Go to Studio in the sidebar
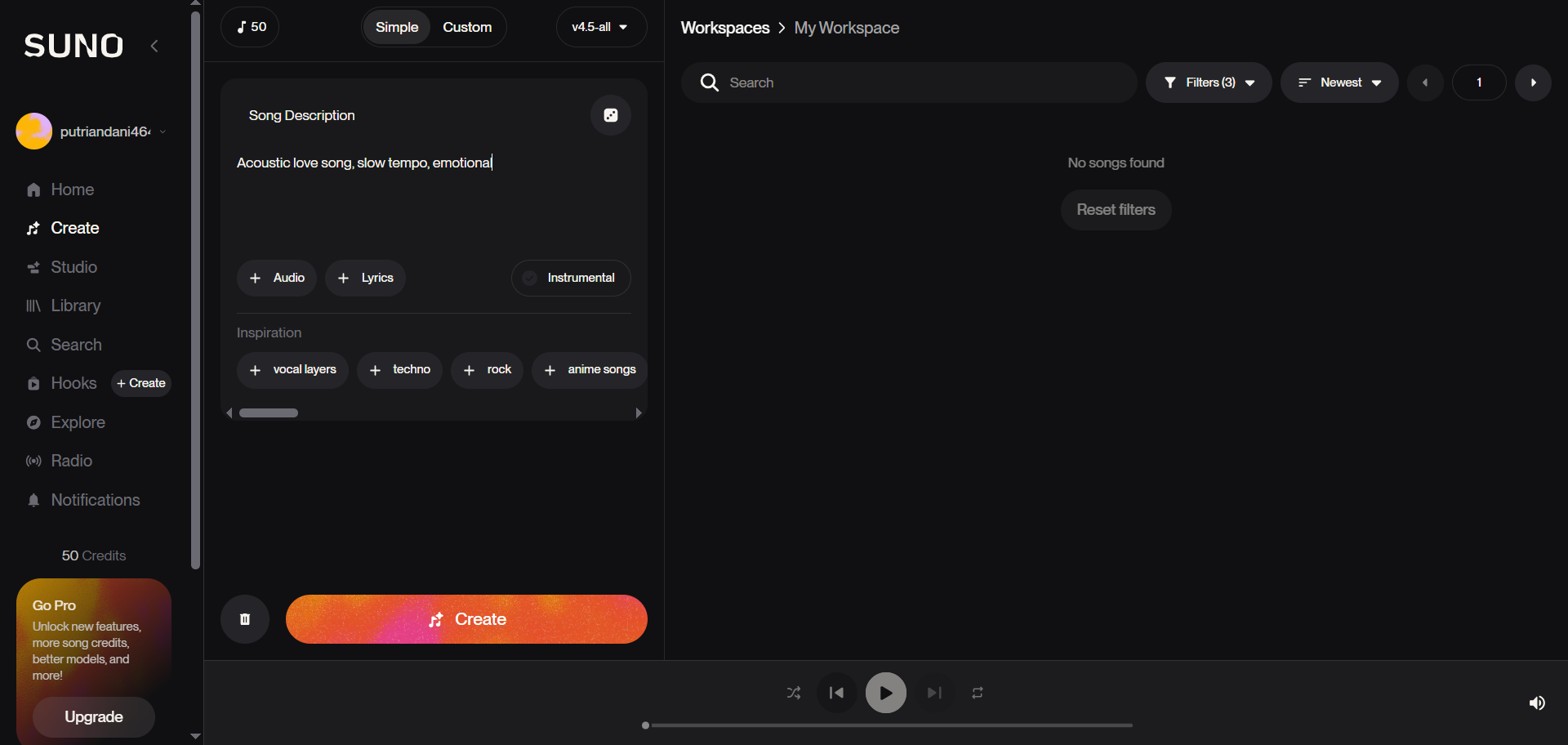This screenshot has height=745, width=1568. point(73,267)
